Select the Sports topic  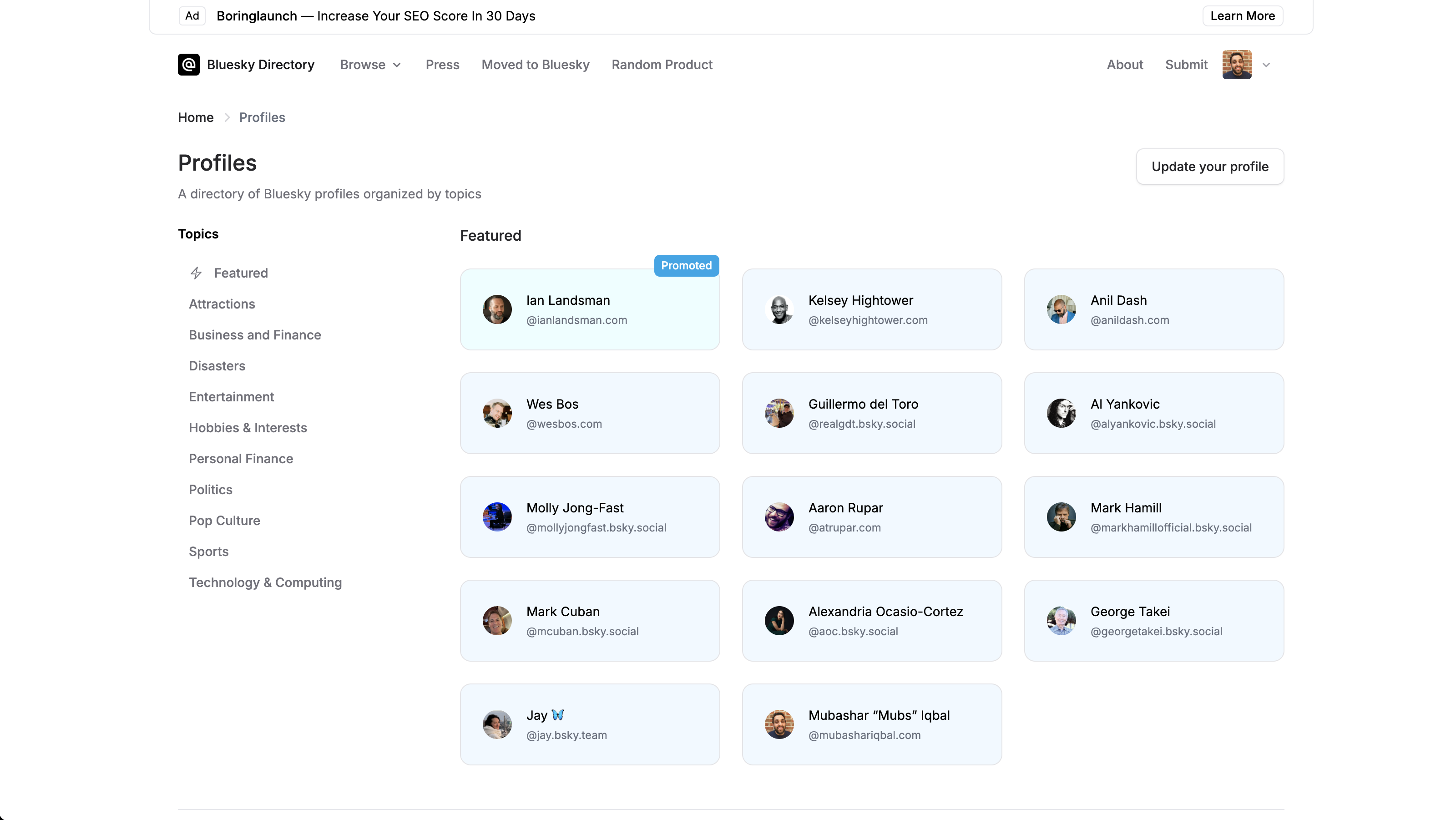point(208,552)
